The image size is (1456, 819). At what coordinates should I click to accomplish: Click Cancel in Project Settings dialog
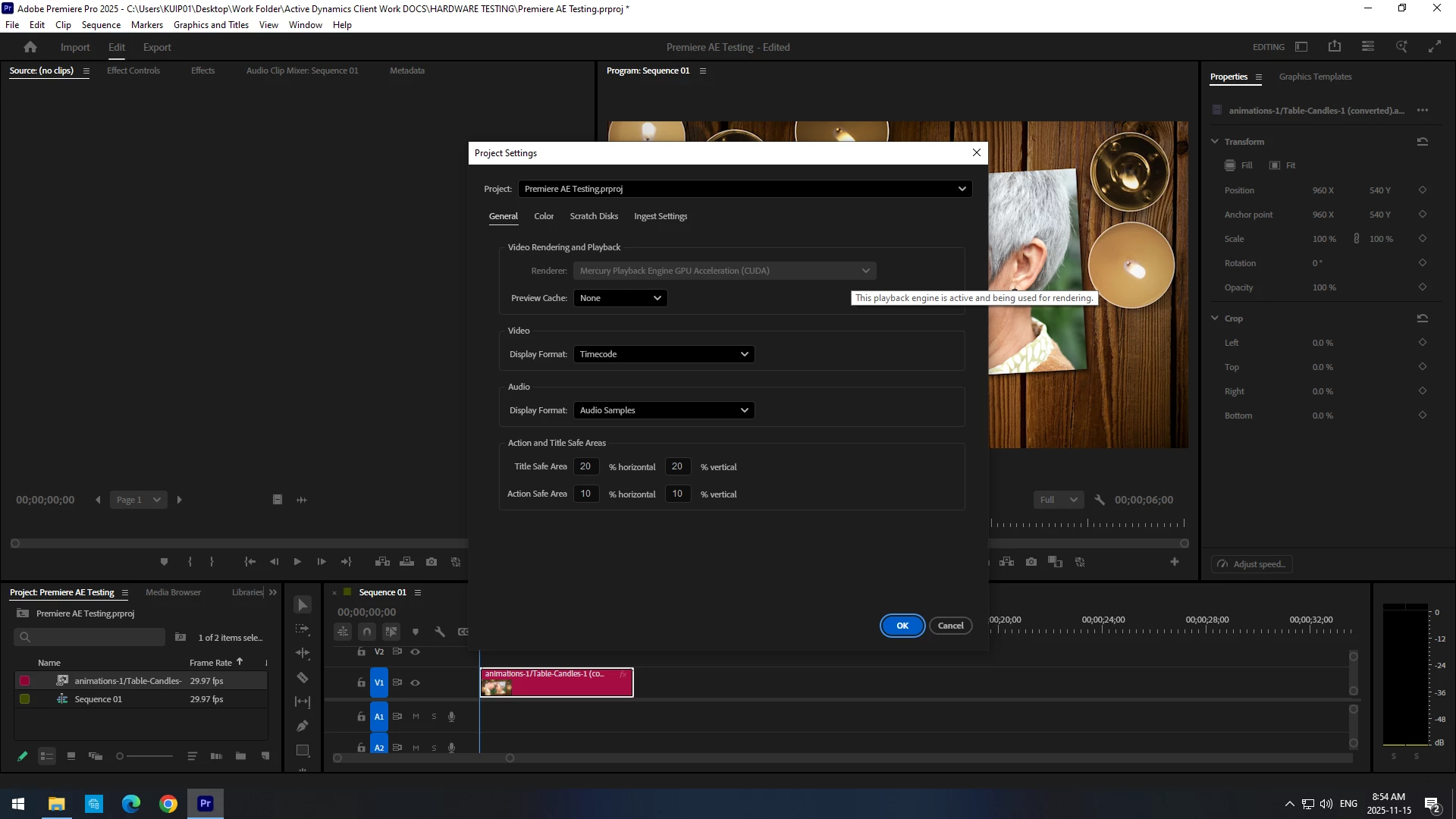pos(950,626)
